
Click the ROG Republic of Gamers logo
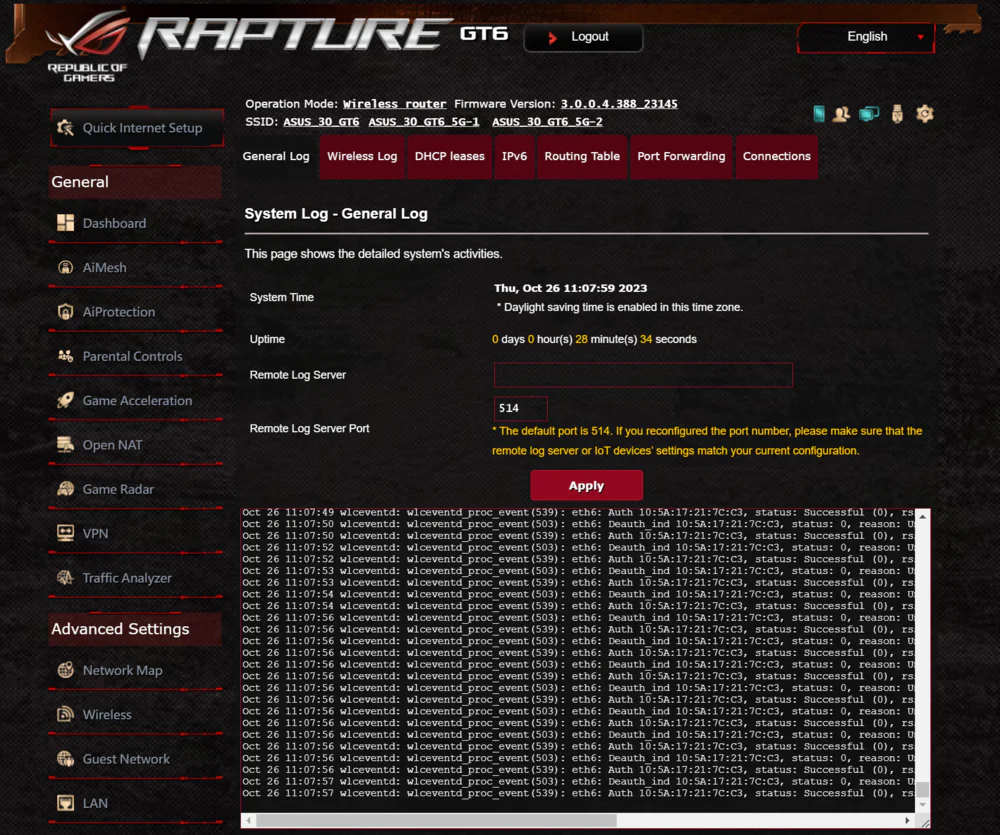click(89, 45)
